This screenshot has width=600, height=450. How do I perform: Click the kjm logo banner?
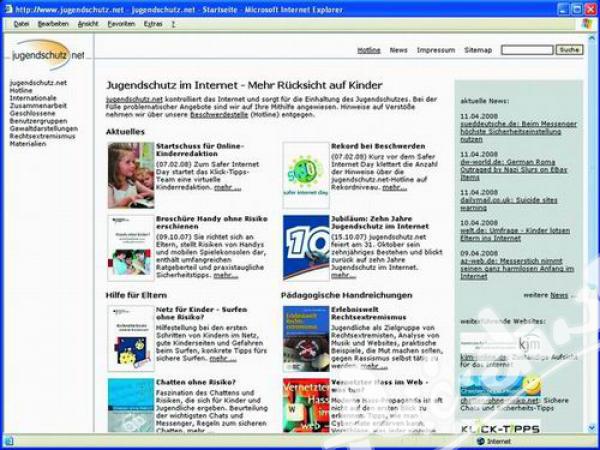501,344
